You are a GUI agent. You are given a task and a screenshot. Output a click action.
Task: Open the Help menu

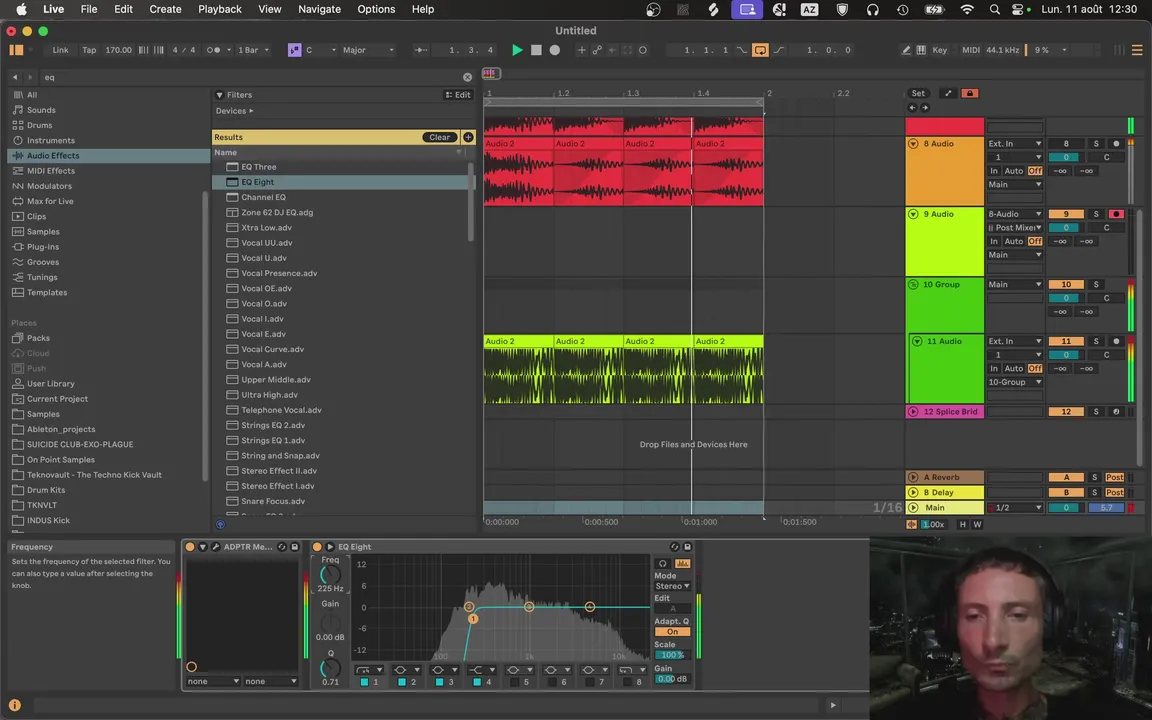422,9
